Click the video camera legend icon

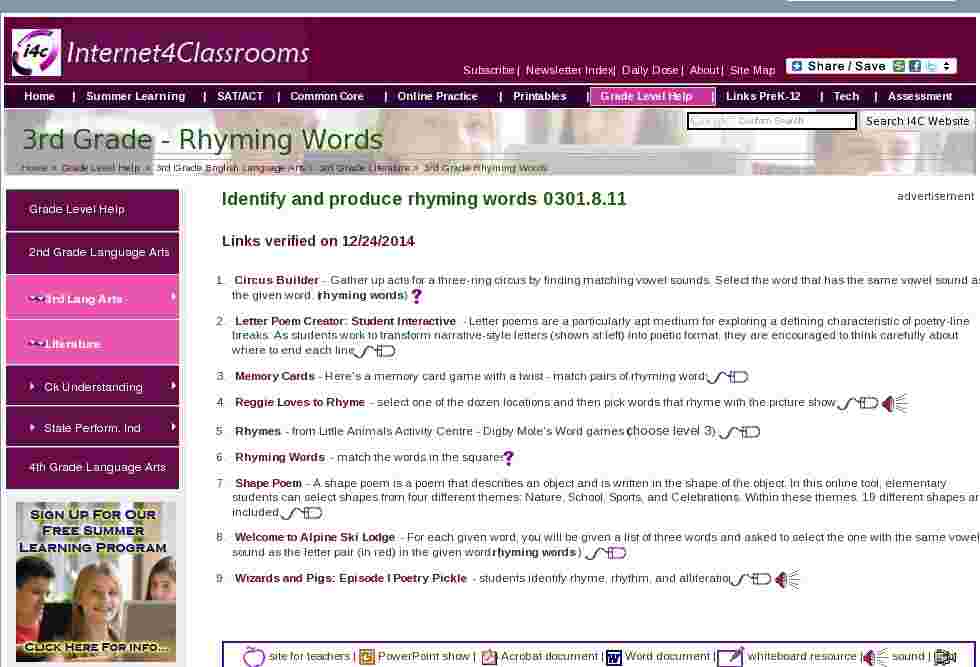[x=945, y=657]
